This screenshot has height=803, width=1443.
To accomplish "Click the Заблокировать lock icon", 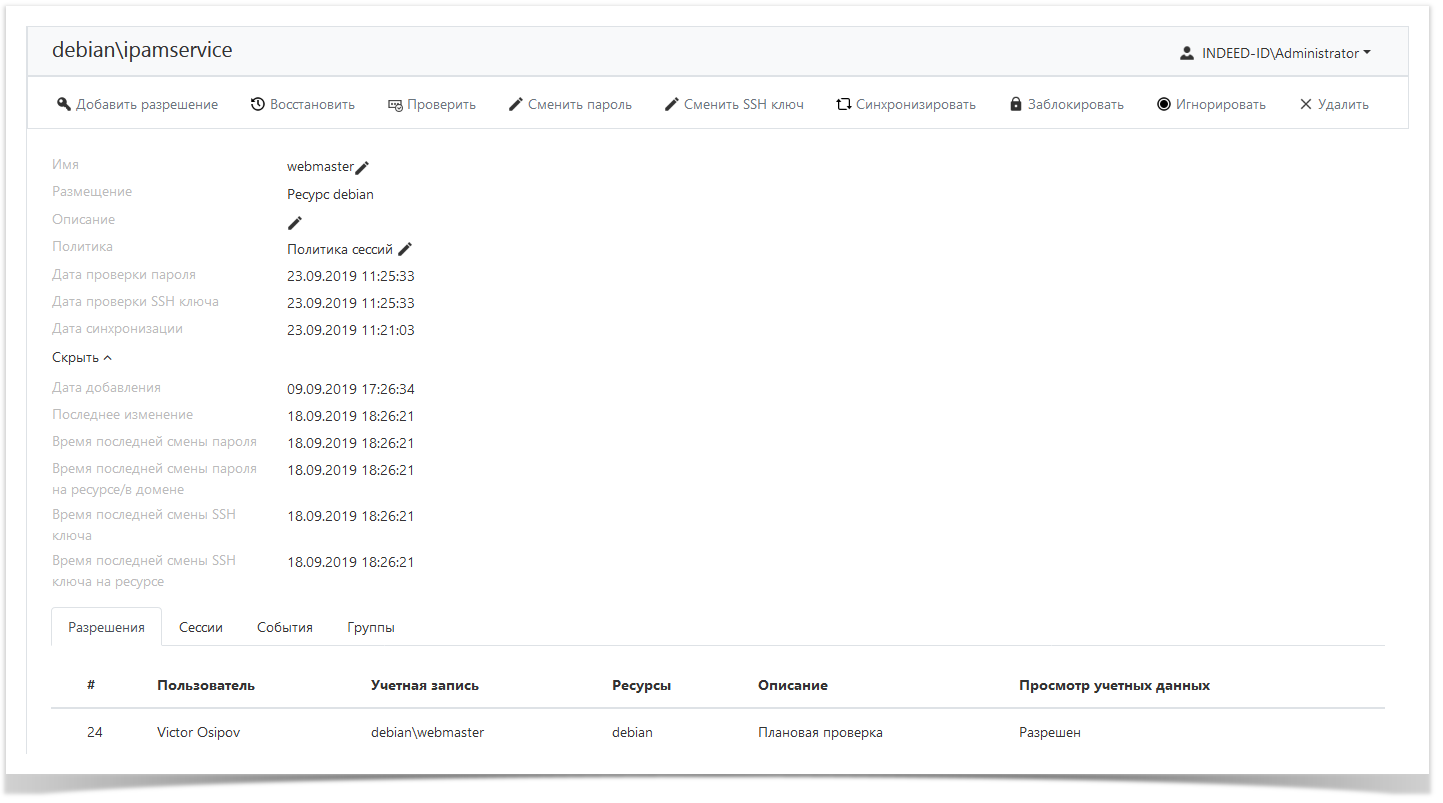I will tap(1015, 103).
